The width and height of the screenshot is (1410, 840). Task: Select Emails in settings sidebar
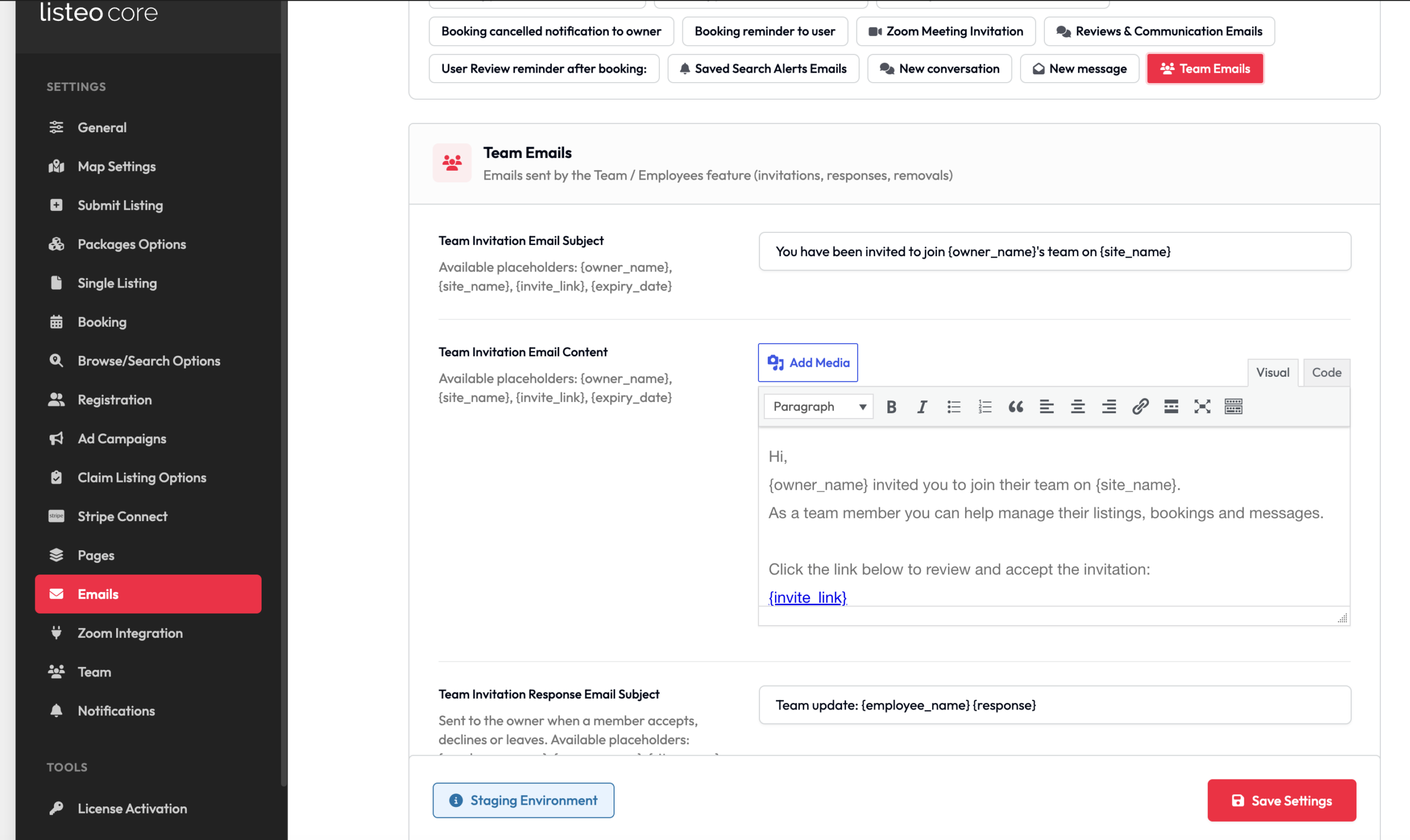click(x=148, y=594)
